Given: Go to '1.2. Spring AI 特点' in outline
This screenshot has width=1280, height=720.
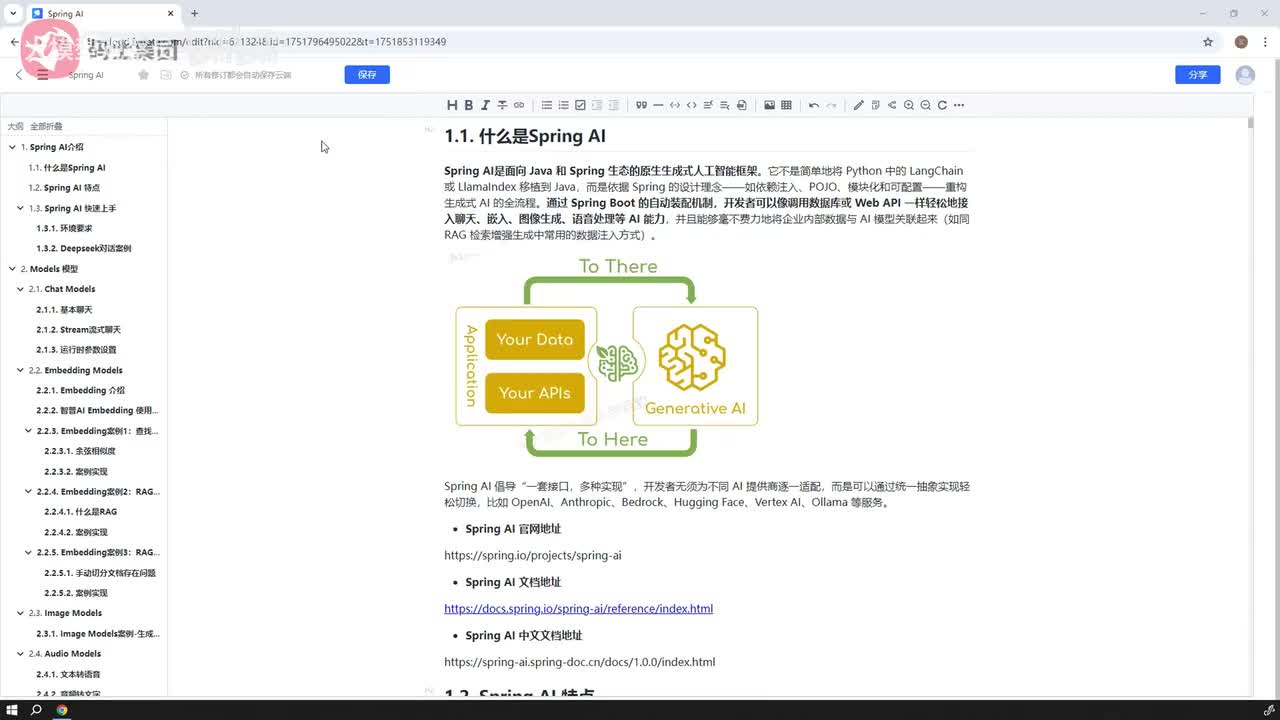Looking at the screenshot, I should tap(64, 188).
